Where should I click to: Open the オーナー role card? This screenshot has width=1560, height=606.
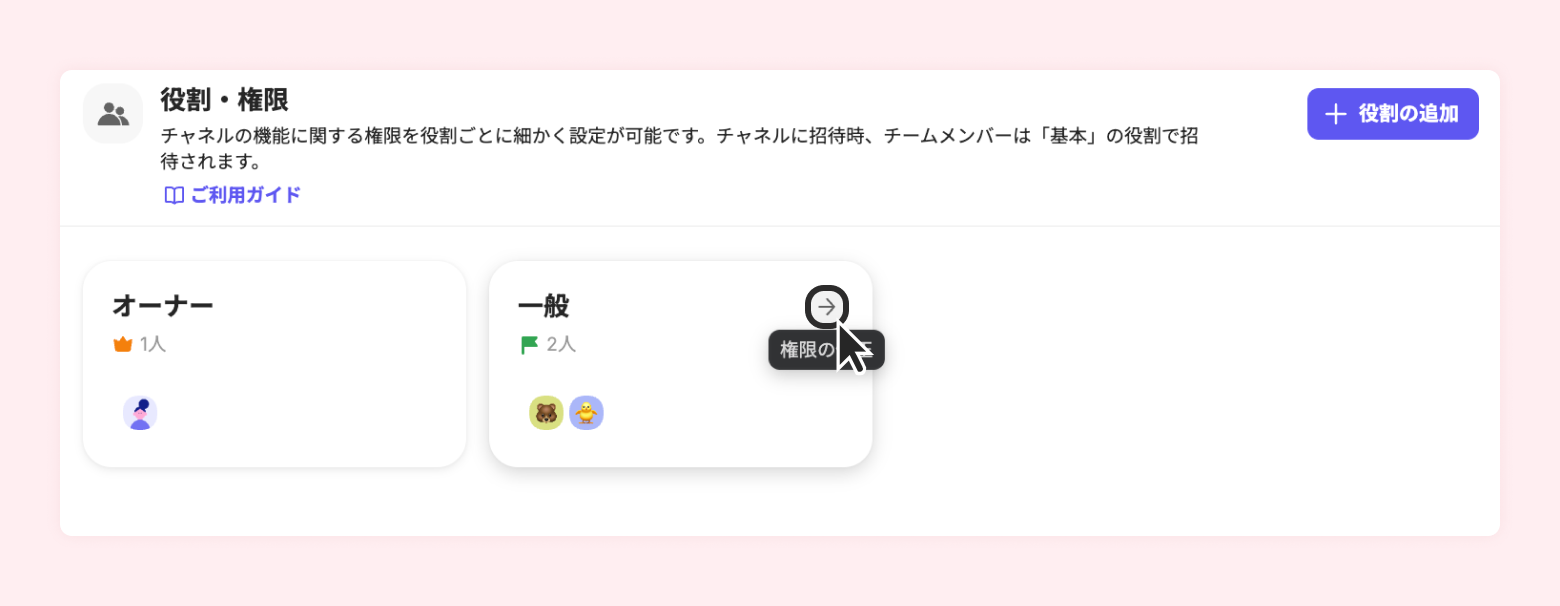(x=275, y=364)
